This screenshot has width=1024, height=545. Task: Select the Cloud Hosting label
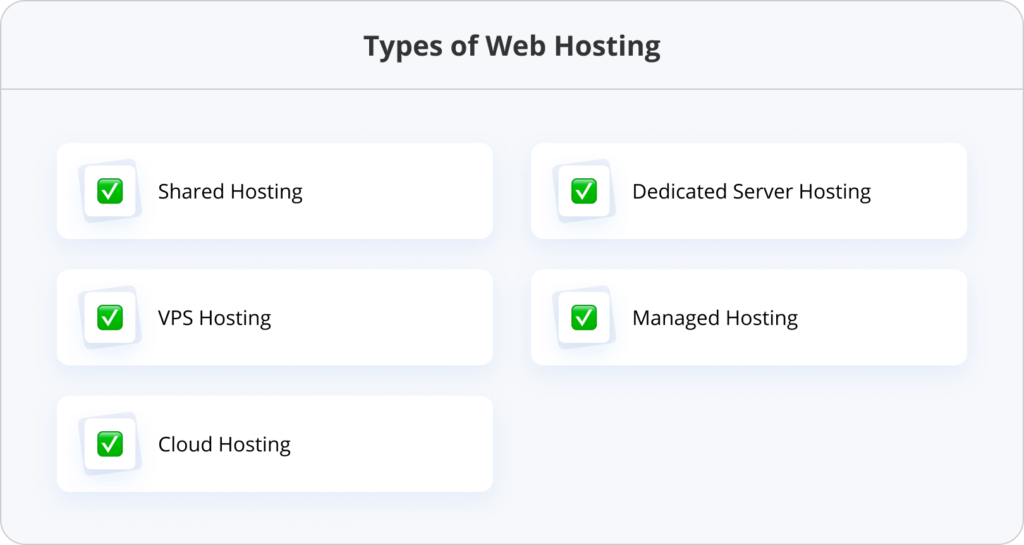[x=224, y=444]
